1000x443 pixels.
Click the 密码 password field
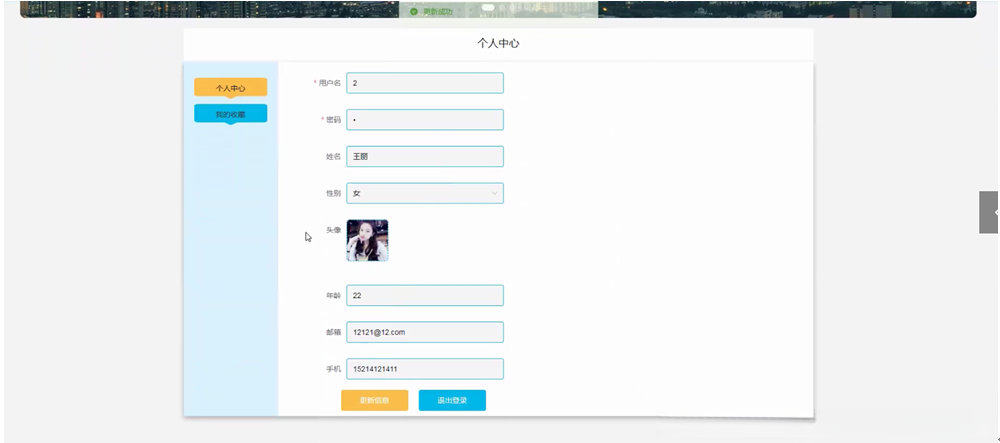425,120
